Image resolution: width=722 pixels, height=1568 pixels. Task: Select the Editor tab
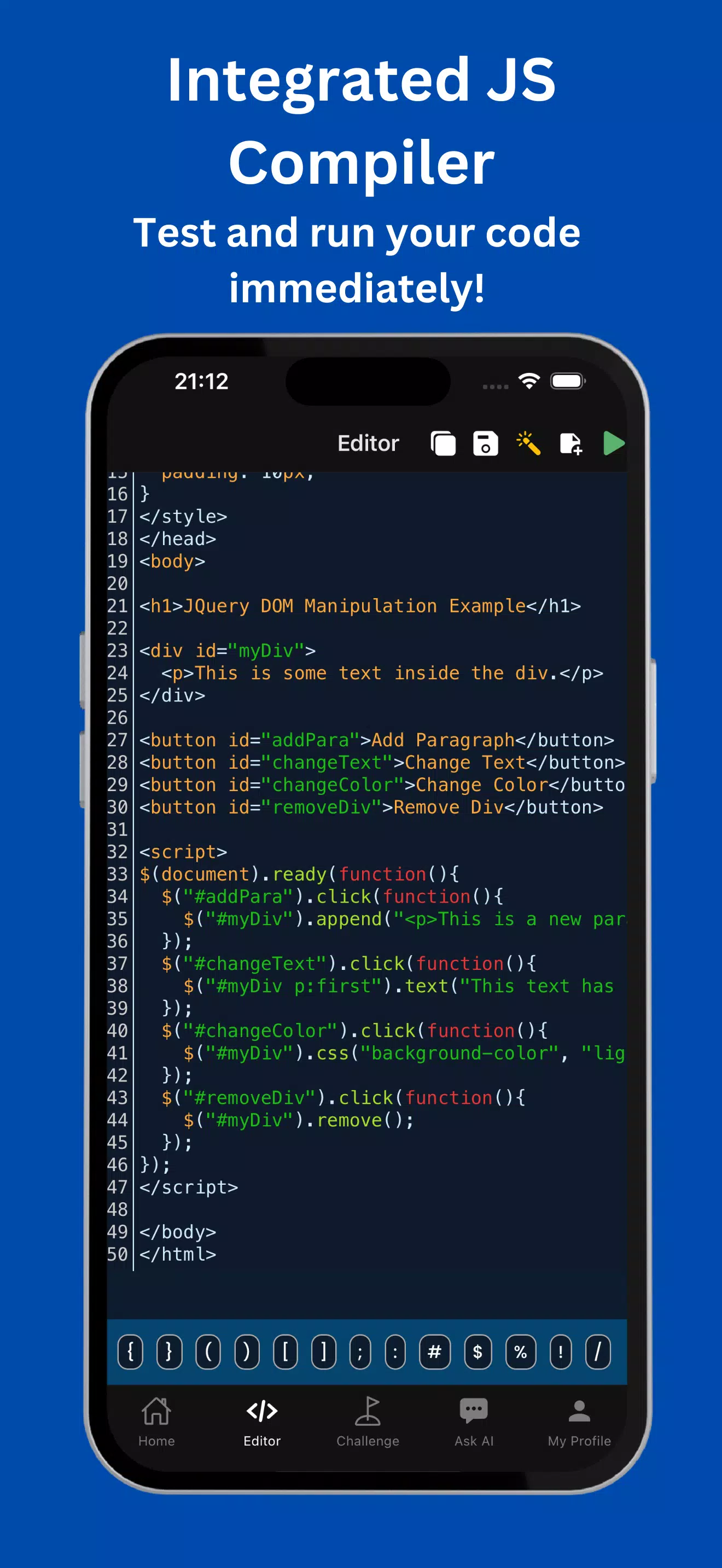262,1423
